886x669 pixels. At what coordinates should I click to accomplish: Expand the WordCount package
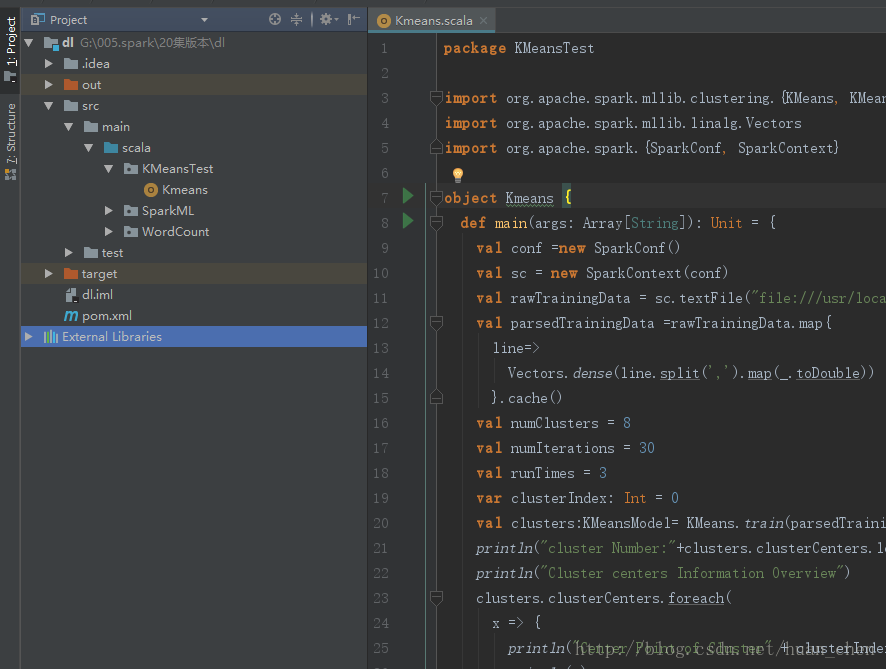(x=108, y=232)
